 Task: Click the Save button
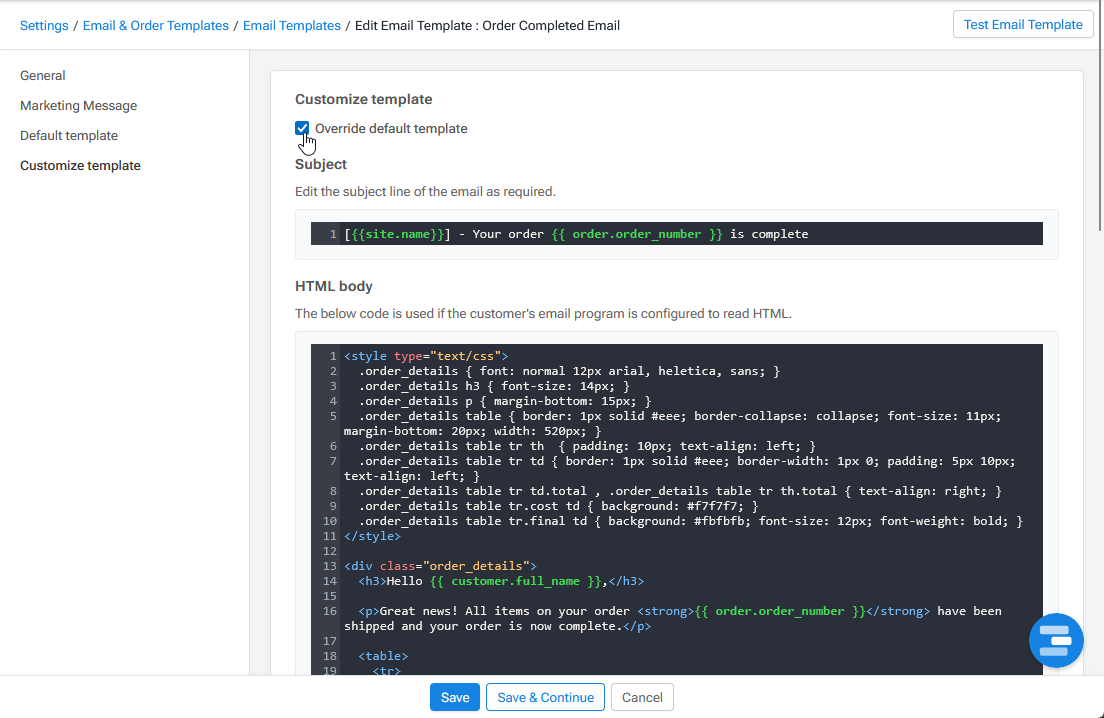click(455, 697)
